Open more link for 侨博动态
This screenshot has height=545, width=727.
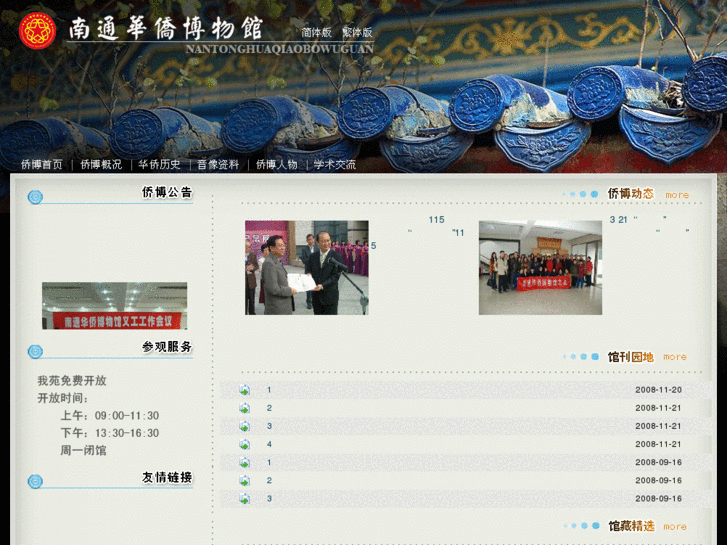coord(677,195)
